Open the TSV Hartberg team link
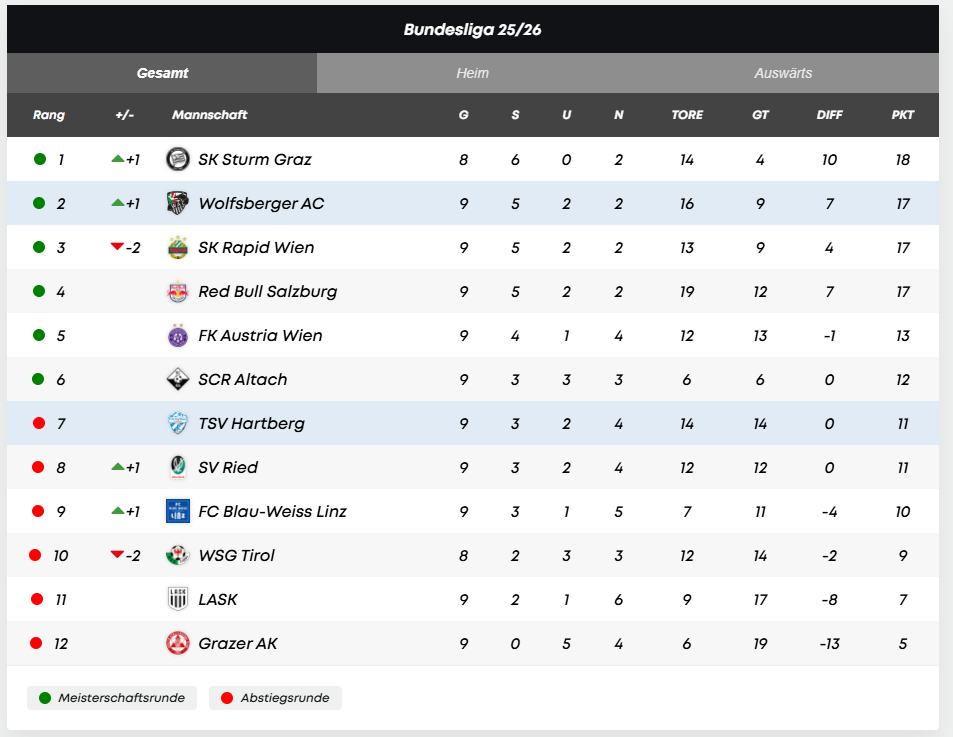The width and height of the screenshot is (953, 737). (251, 423)
